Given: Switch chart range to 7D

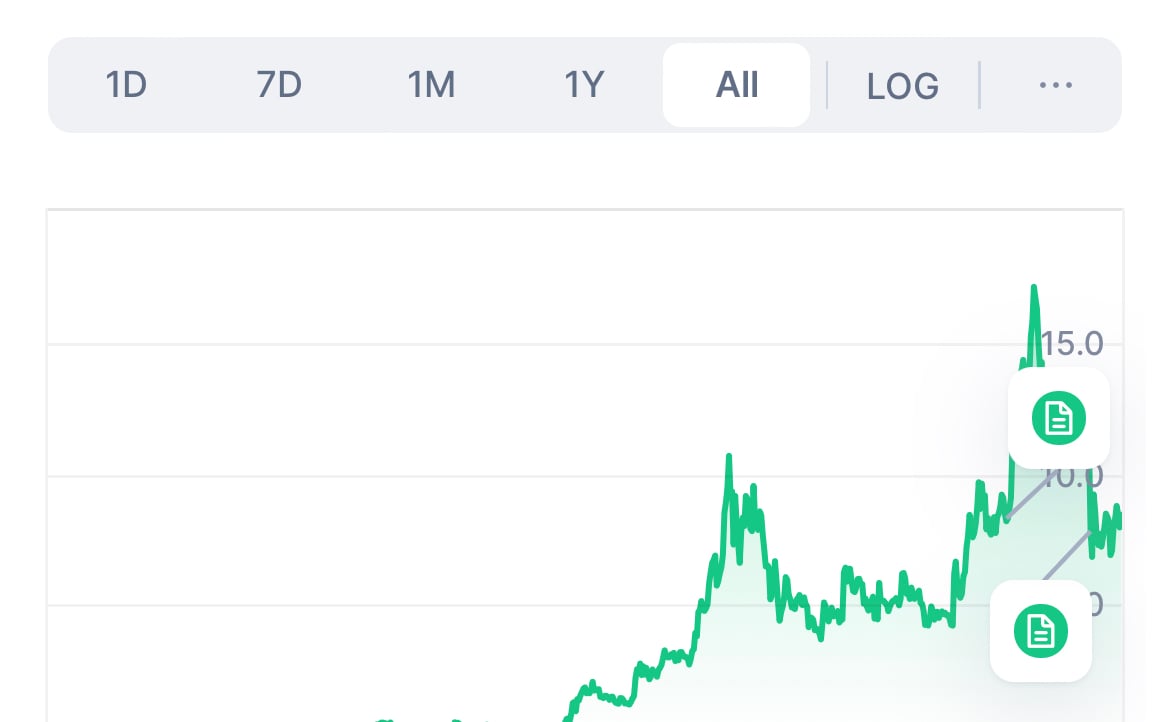Looking at the screenshot, I should pyautogui.click(x=279, y=85).
